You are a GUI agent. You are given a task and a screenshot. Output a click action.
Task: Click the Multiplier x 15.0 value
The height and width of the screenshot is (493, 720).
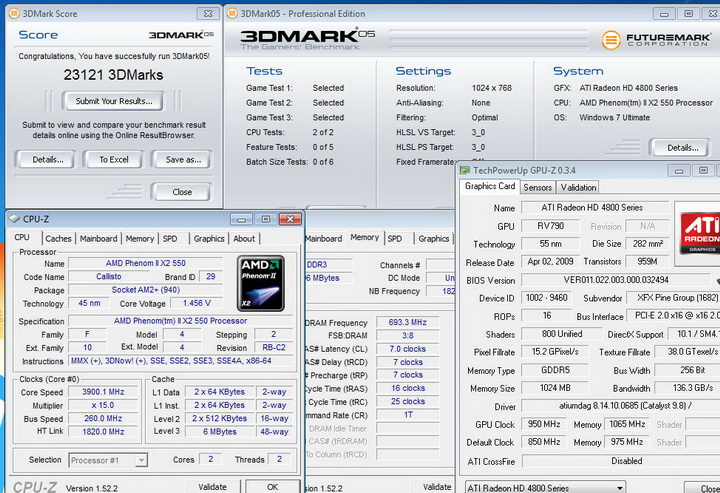coord(103,405)
